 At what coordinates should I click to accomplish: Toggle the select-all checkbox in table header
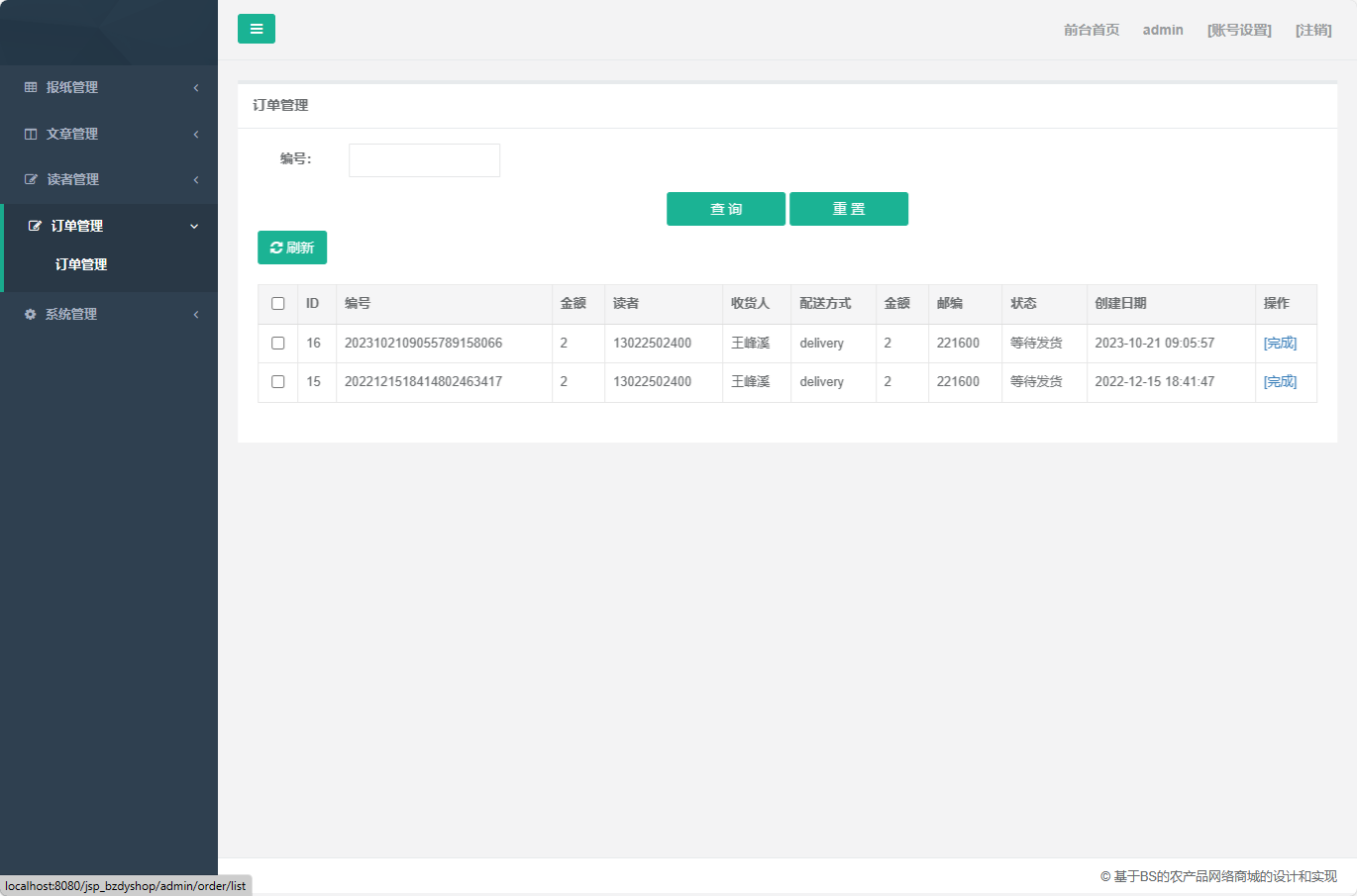click(x=278, y=304)
